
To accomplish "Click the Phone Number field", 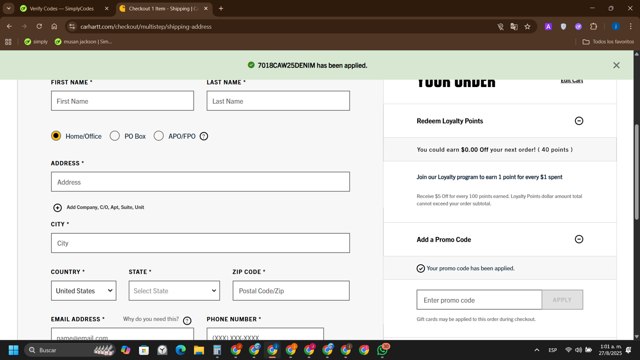I will click(x=265, y=334).
